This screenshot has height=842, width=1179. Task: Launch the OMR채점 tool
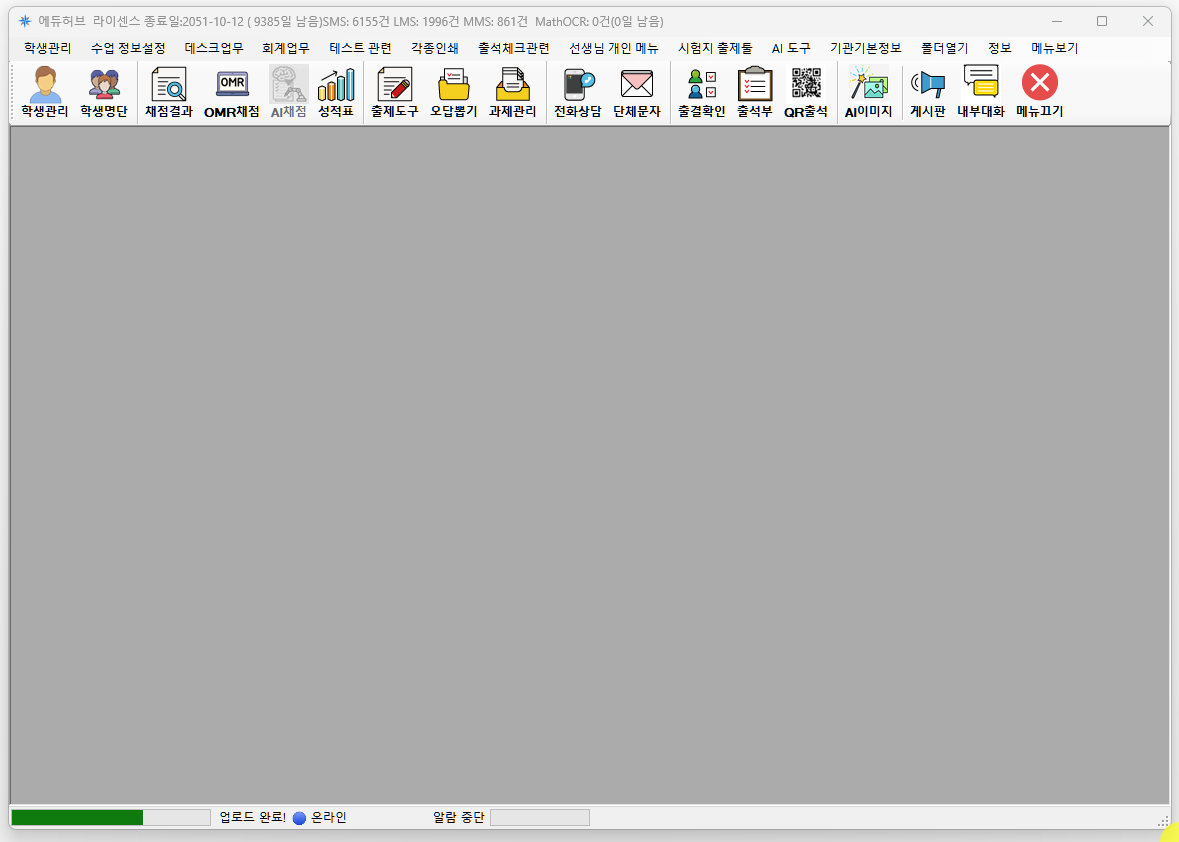pos(232,92)
